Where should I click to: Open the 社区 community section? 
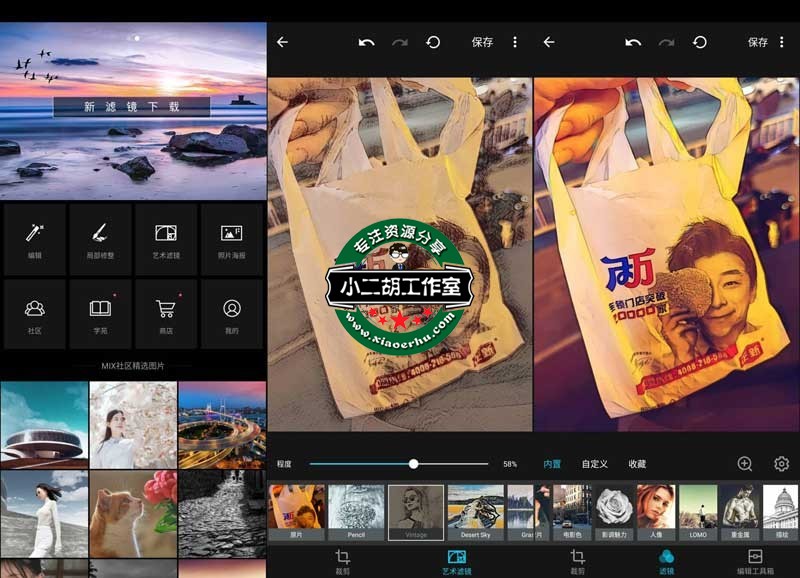pos(35,314)
